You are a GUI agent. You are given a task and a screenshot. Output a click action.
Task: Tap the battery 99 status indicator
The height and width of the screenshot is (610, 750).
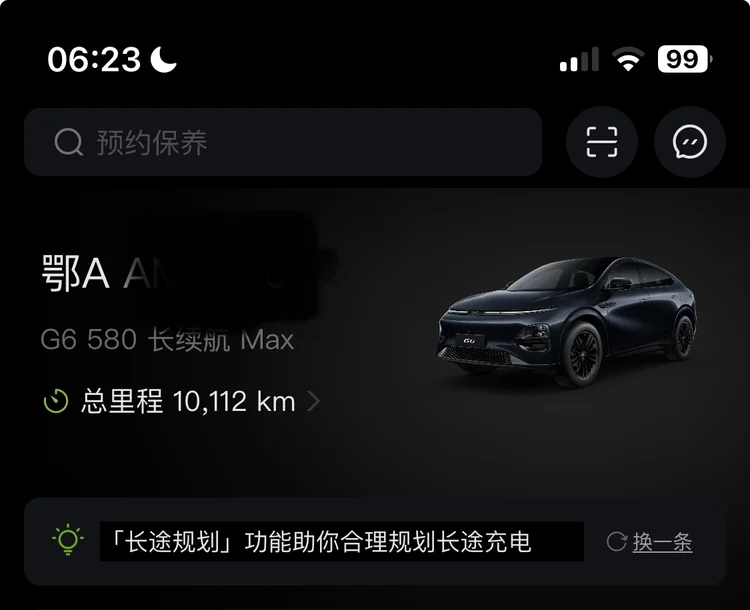coord(685,59)
